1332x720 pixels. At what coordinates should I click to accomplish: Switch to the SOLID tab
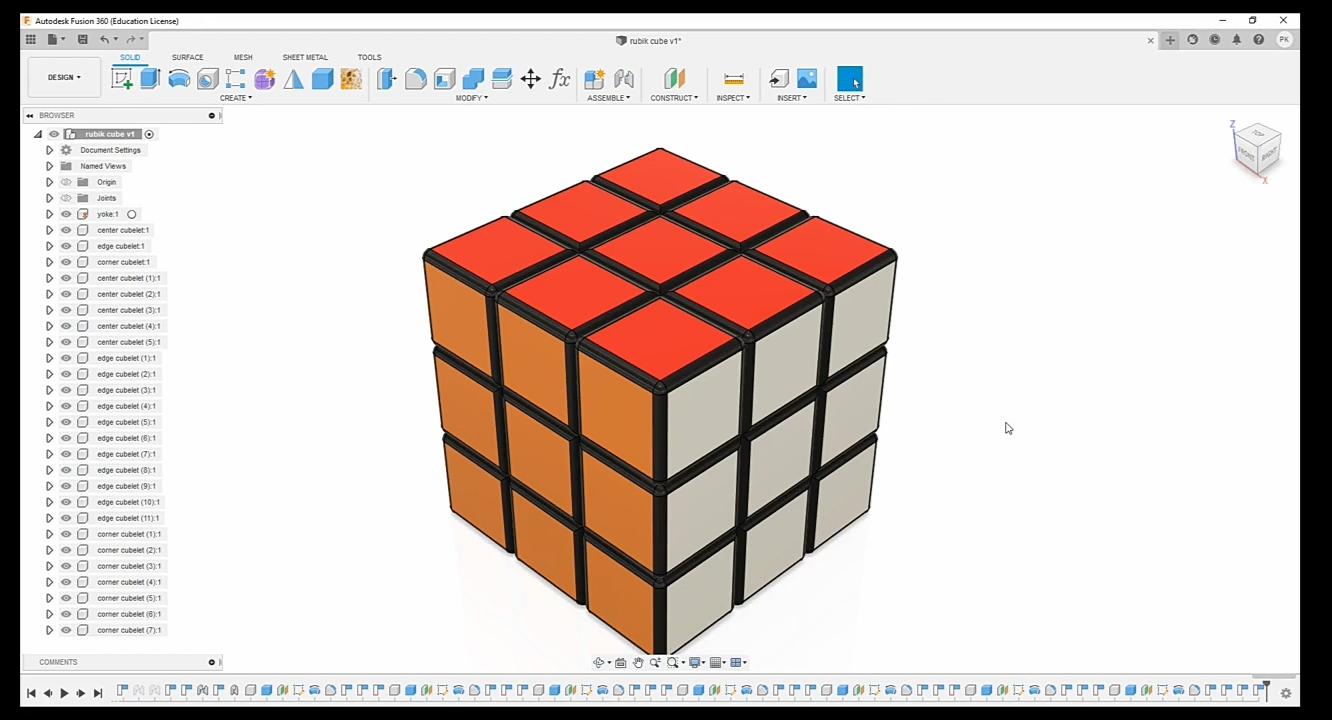pyautogui.click(x=130, y=57)
